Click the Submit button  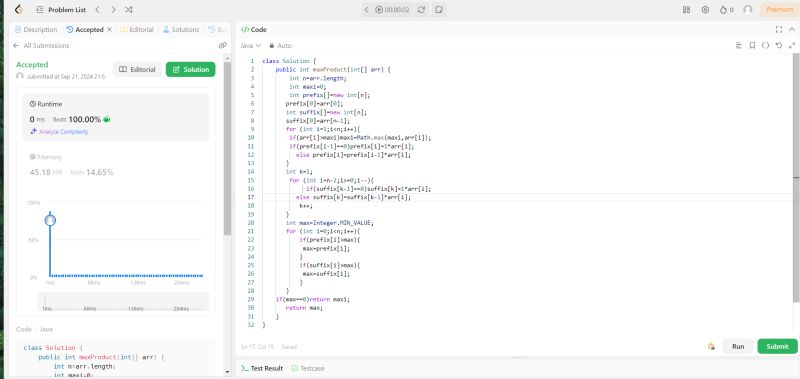(777, 346)
